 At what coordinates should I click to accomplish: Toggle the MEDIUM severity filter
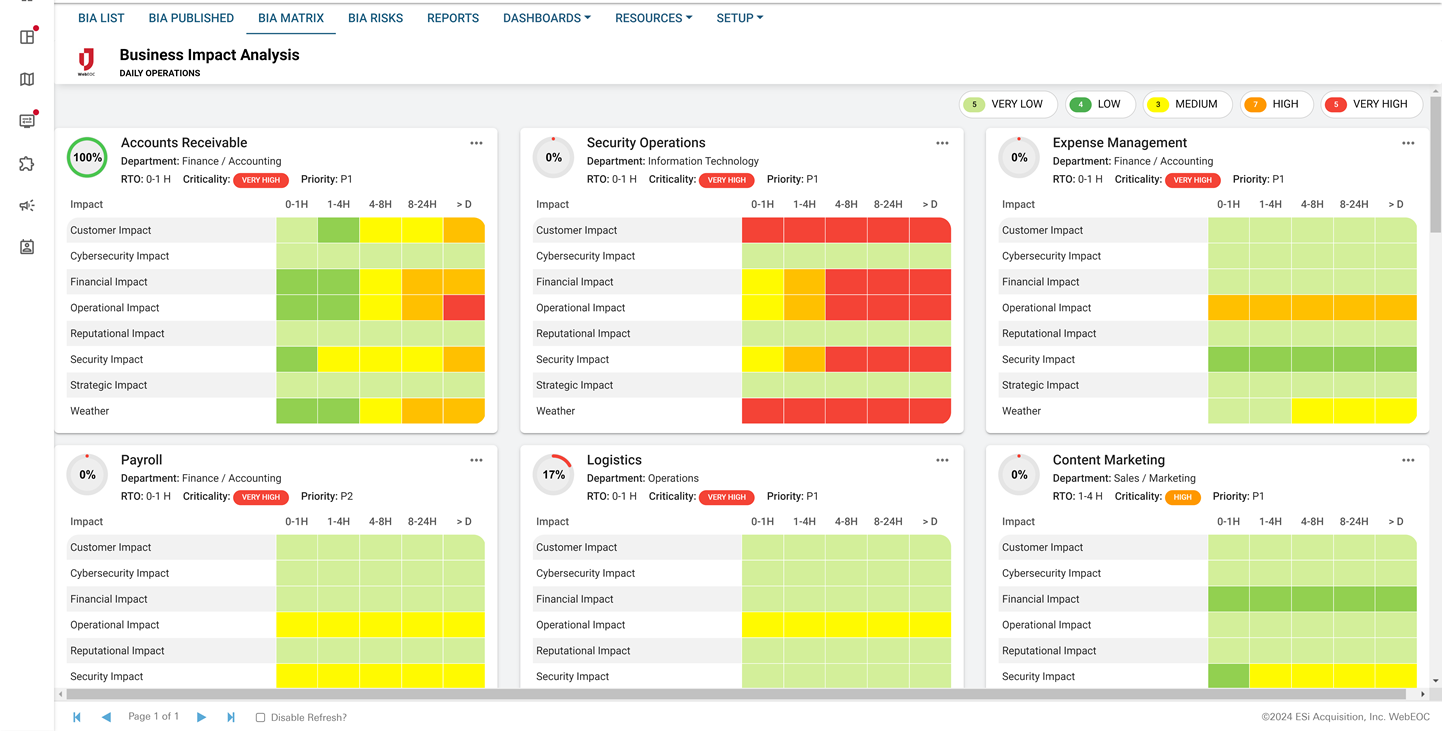[1187, 104]
